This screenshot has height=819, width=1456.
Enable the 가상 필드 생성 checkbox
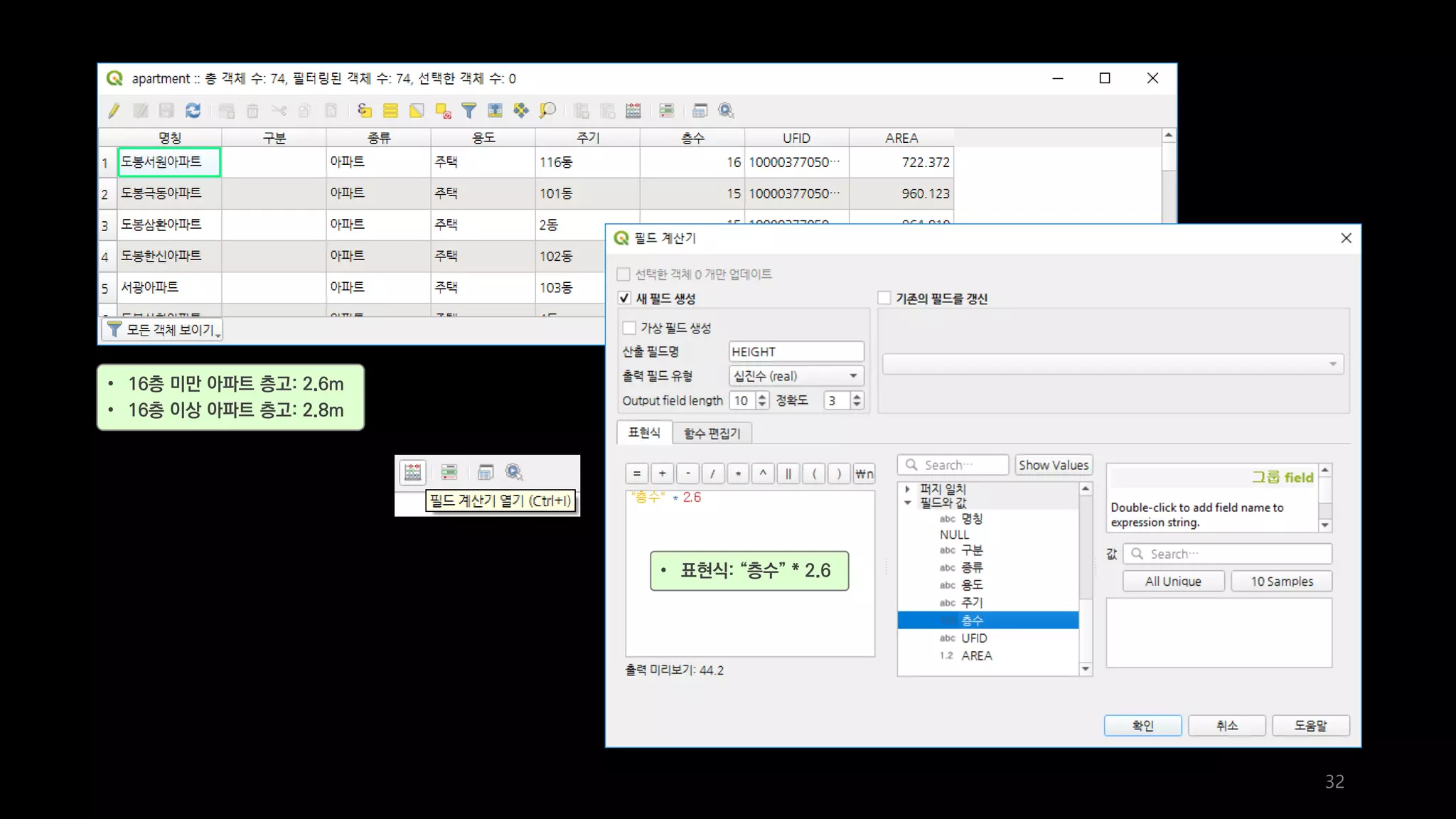pos(629,328)
